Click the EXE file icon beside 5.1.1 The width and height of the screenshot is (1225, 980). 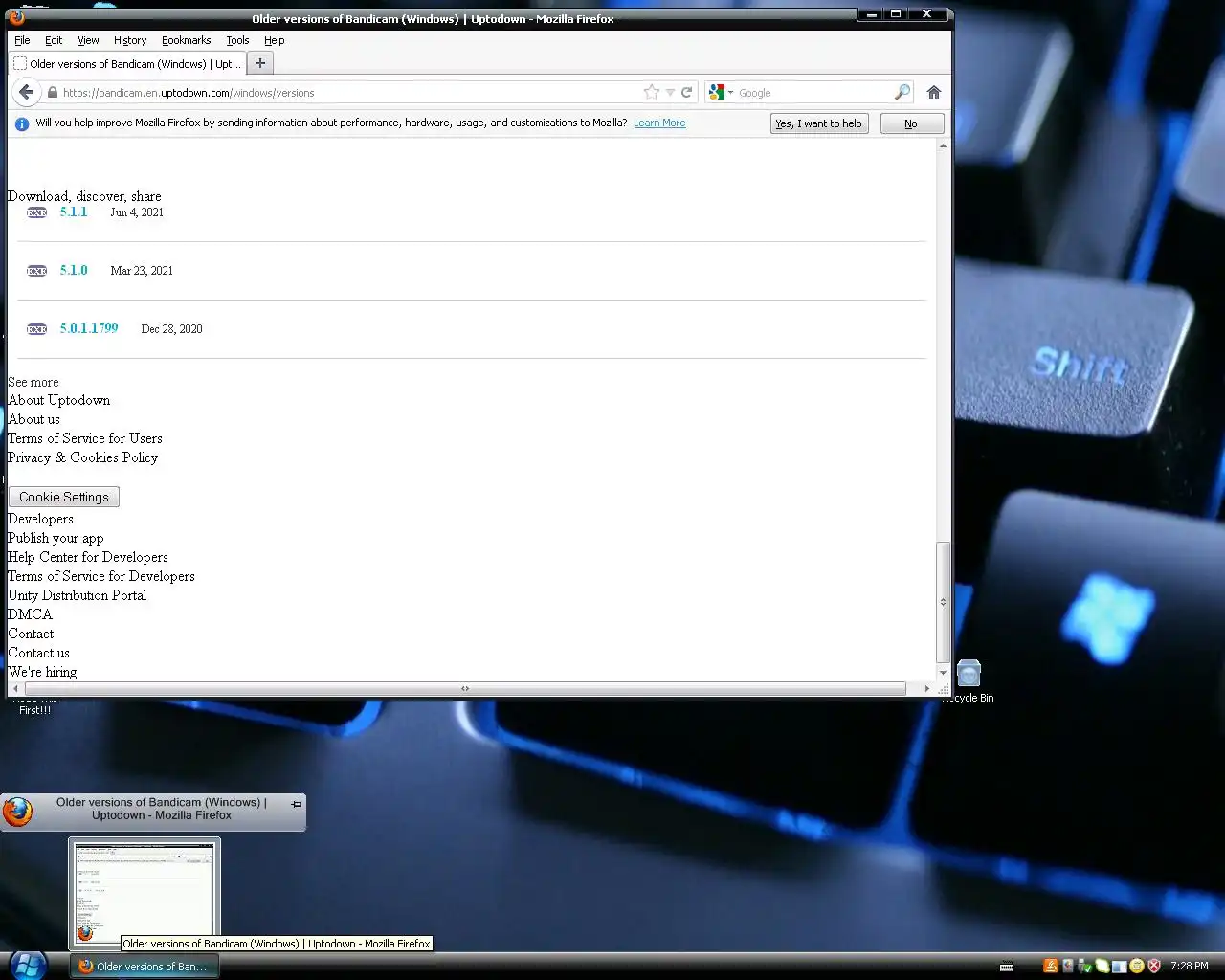coord(37,212)
